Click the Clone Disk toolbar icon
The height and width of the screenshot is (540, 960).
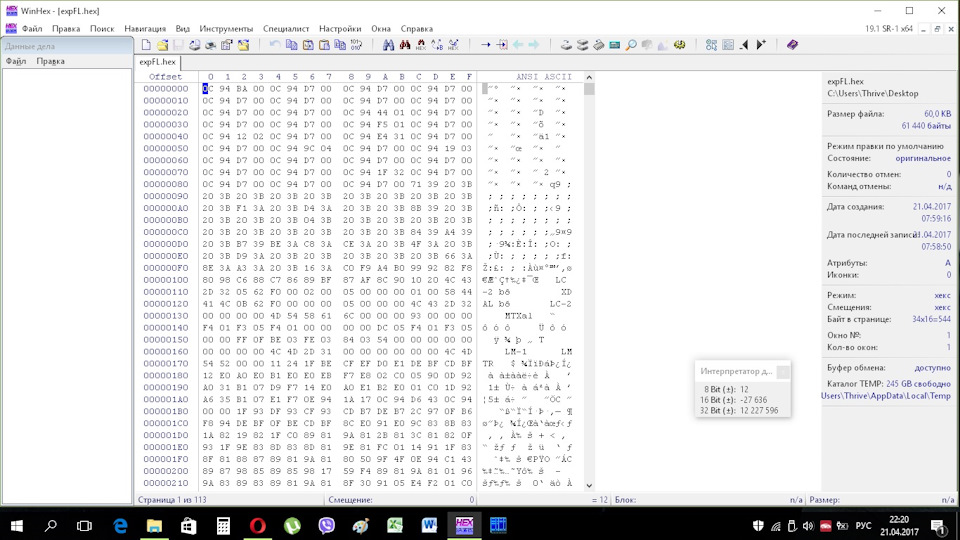pos(582,45)
